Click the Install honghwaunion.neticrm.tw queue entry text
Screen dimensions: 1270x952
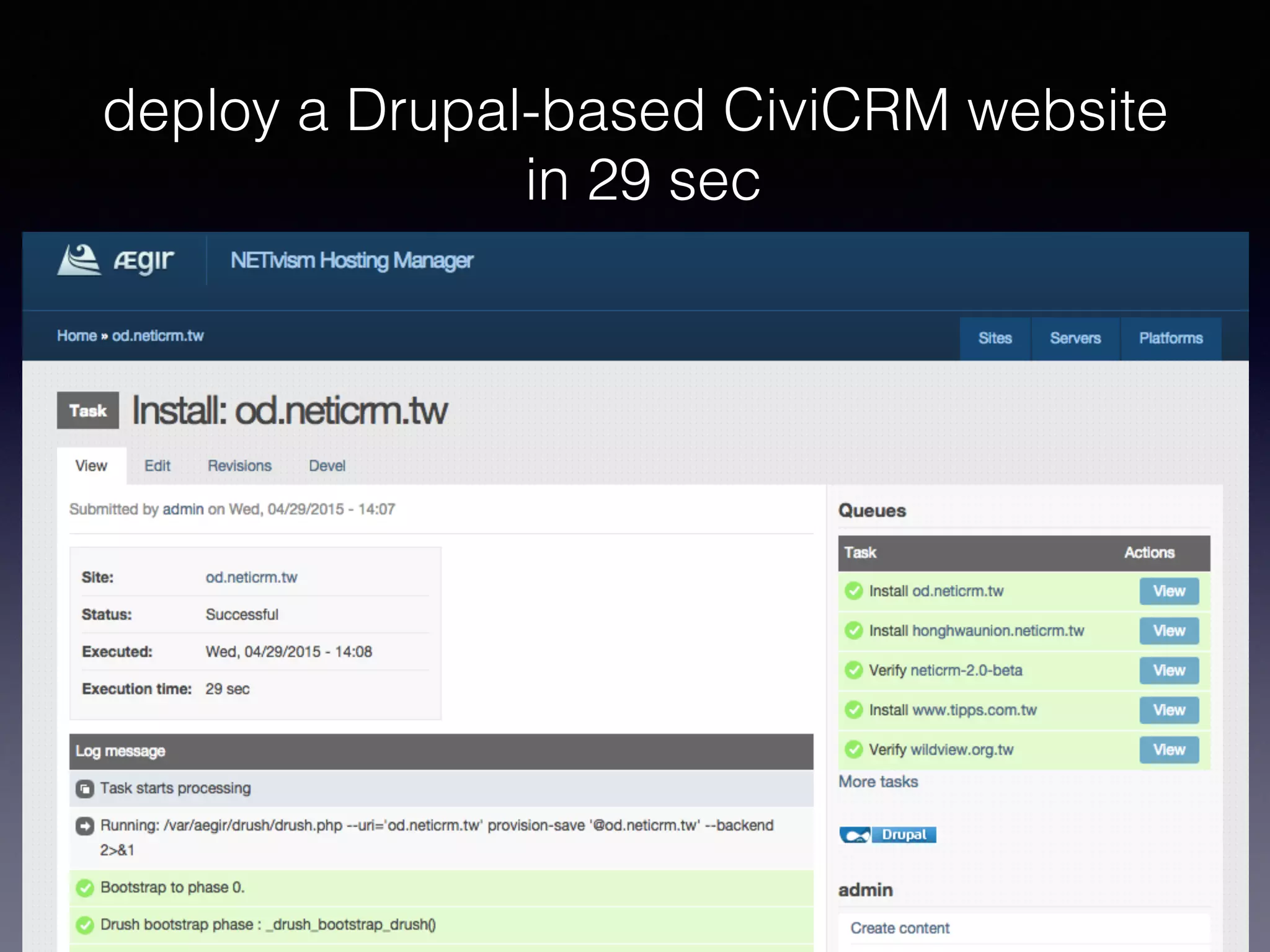click(x=976, y=631)
